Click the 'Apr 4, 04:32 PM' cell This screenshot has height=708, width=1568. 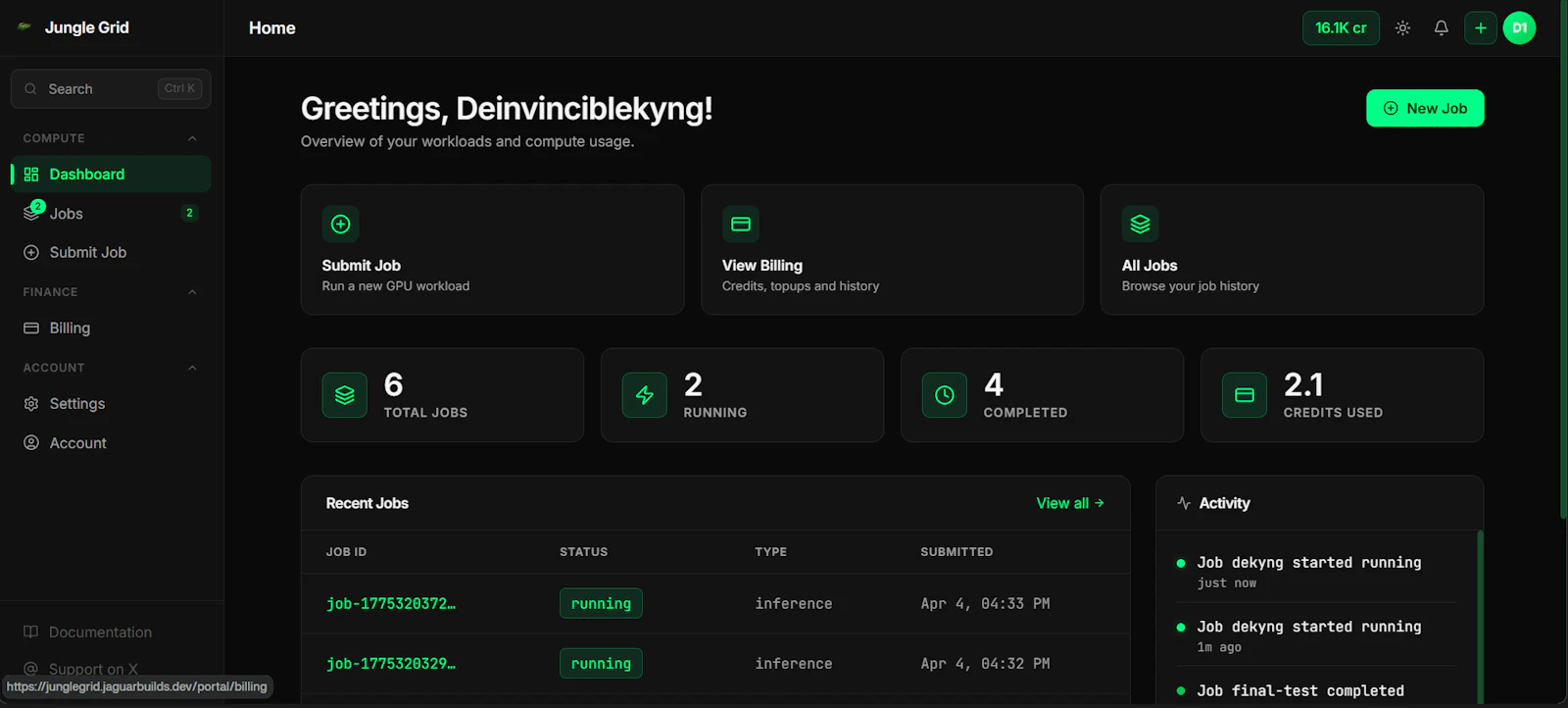click(x=985, y=664)
